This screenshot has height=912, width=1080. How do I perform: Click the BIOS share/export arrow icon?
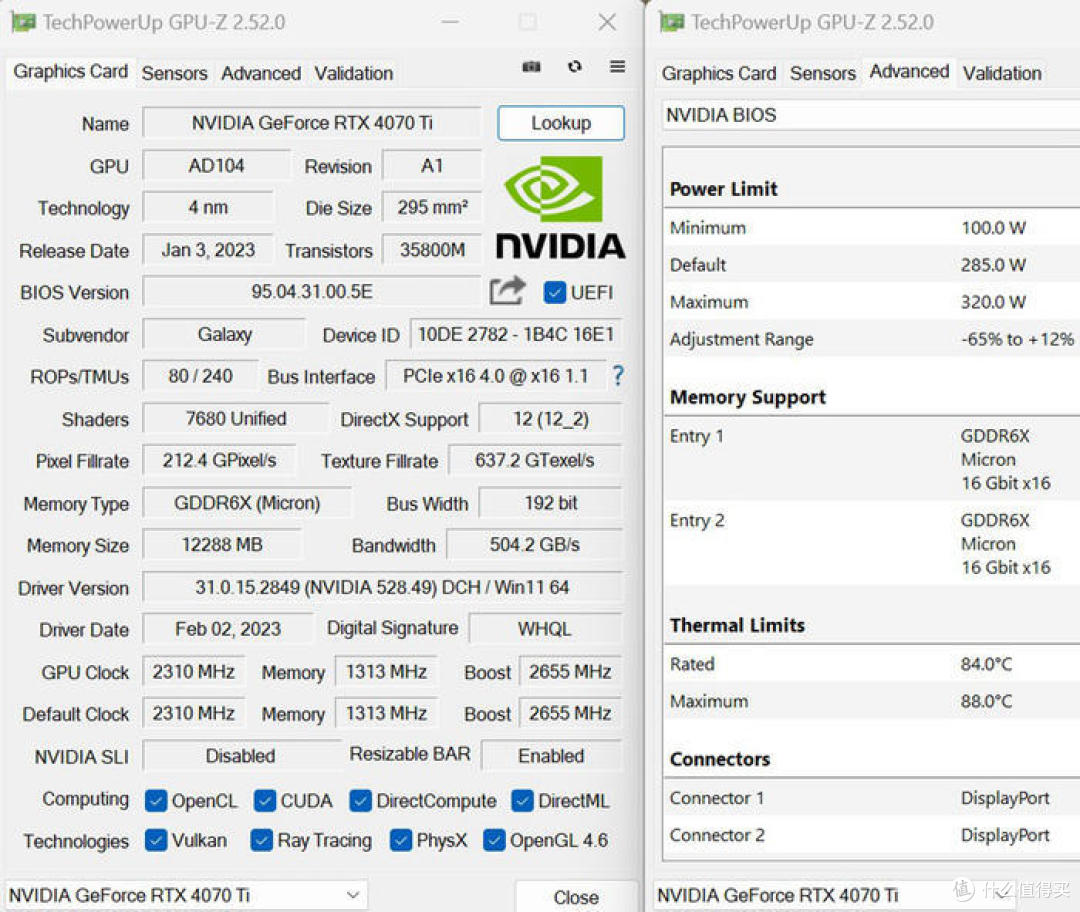tap(507, 291)
